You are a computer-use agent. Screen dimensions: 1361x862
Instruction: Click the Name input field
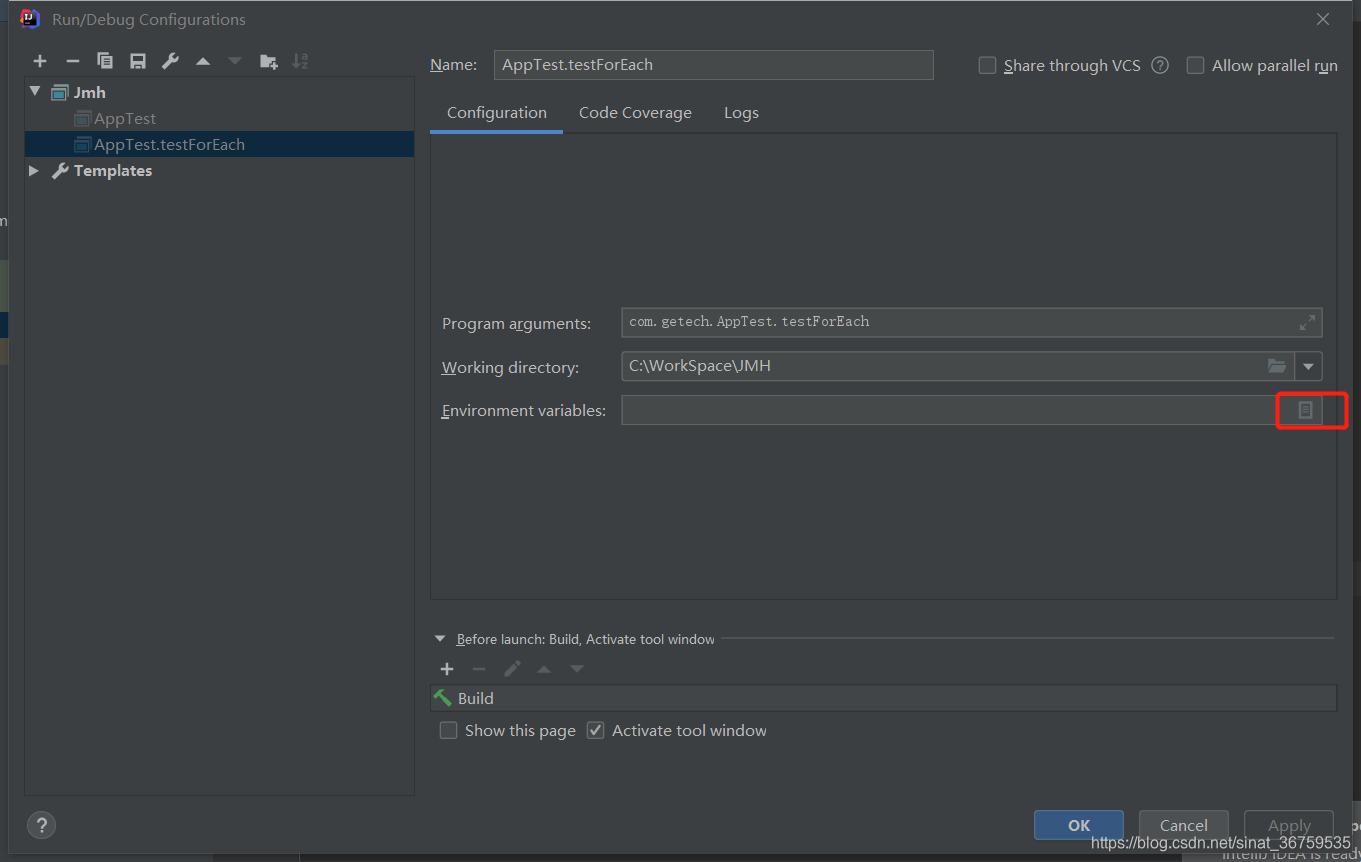click(713, 65)
